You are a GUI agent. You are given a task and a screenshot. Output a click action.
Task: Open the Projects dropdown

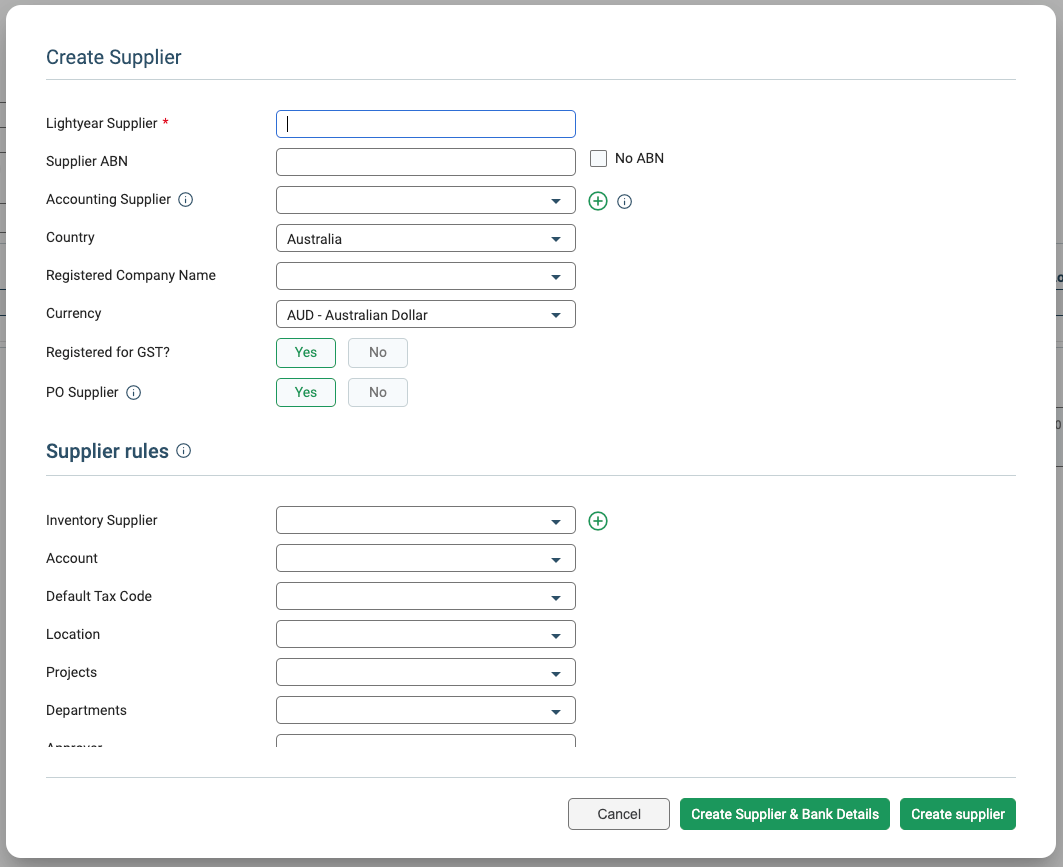pos(426,672)
